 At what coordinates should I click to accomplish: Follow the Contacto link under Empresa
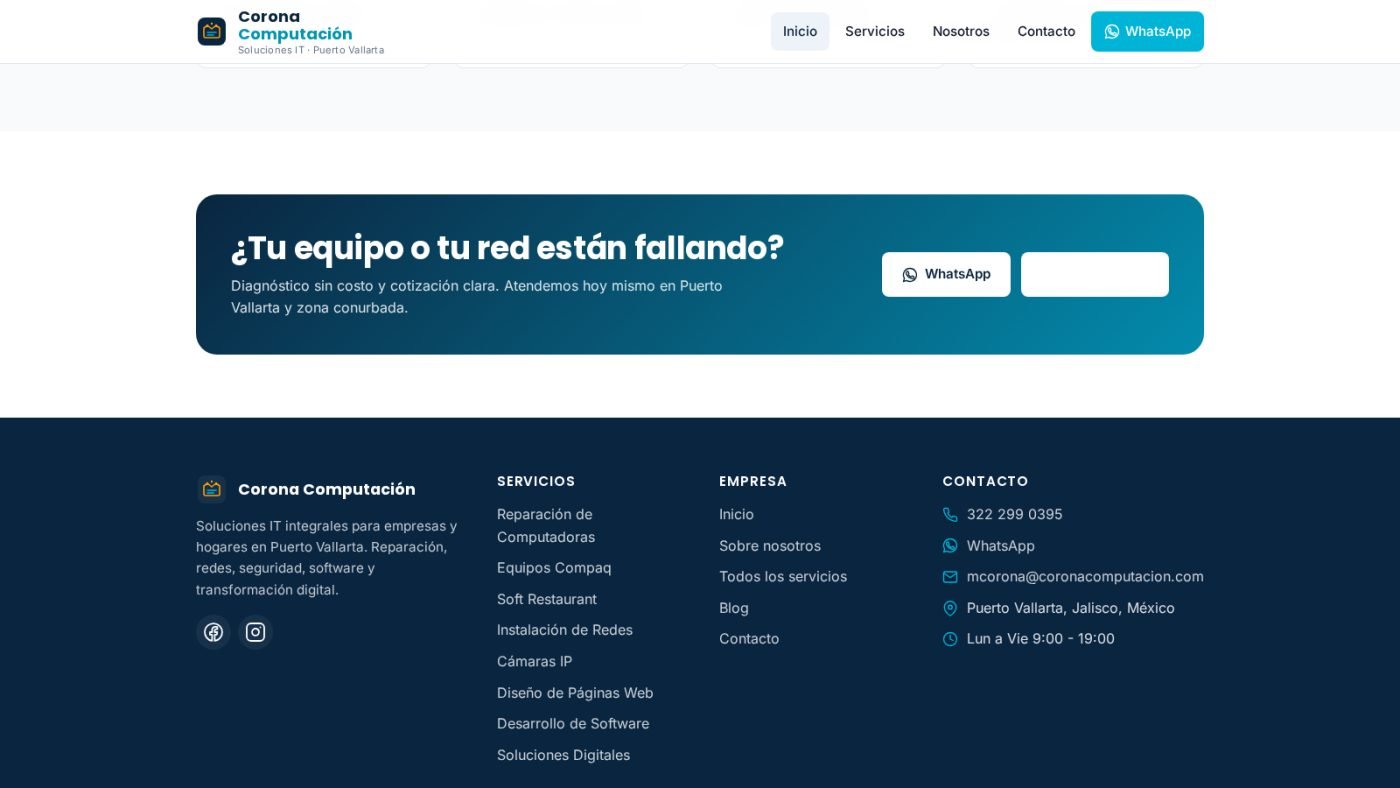749,639
